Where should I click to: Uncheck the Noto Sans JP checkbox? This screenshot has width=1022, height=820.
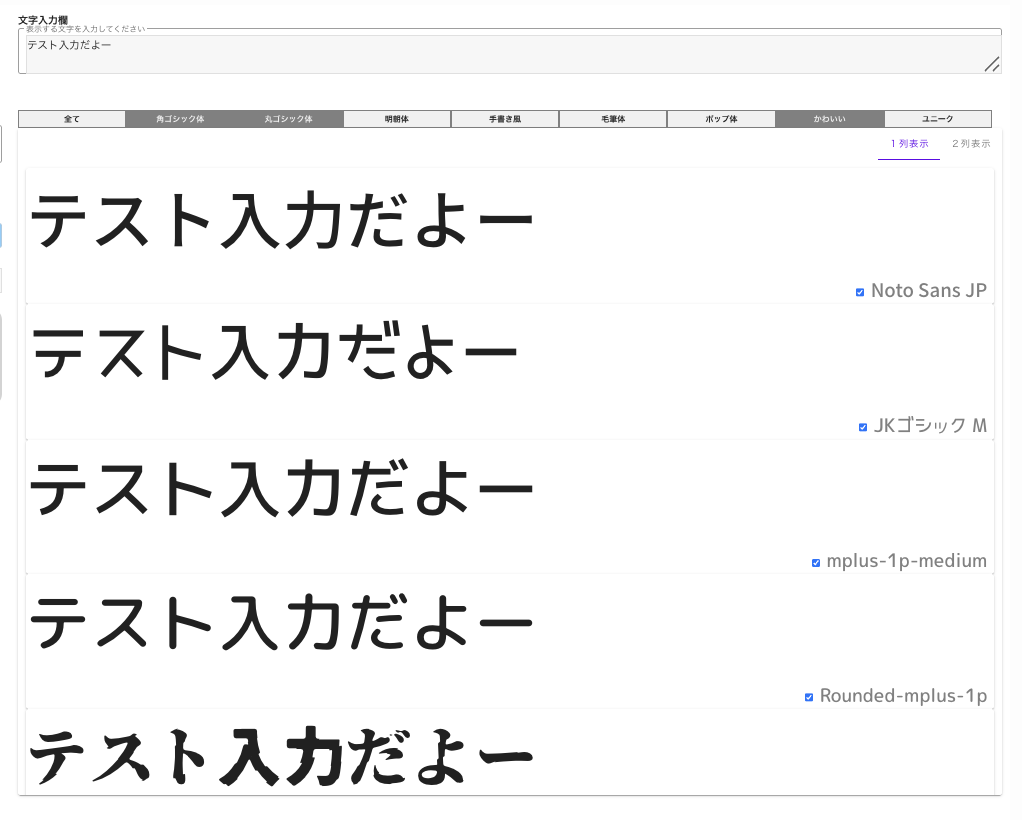(x=860, y=292)
